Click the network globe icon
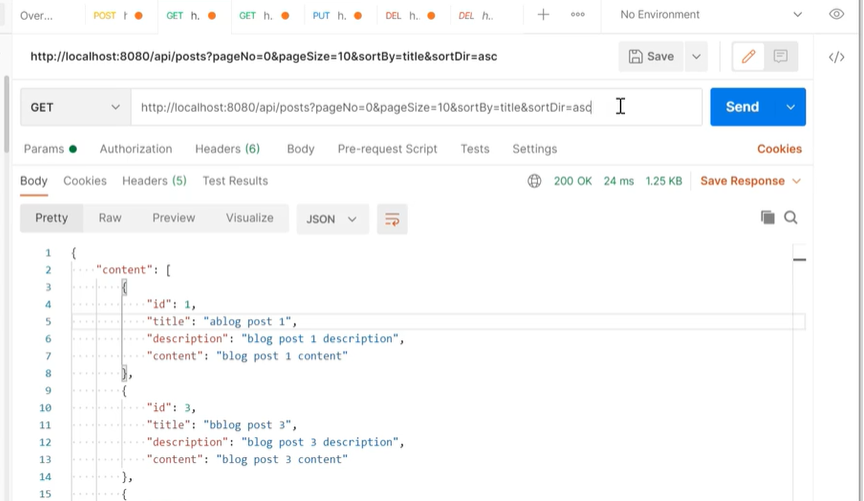 coord(535,181)
